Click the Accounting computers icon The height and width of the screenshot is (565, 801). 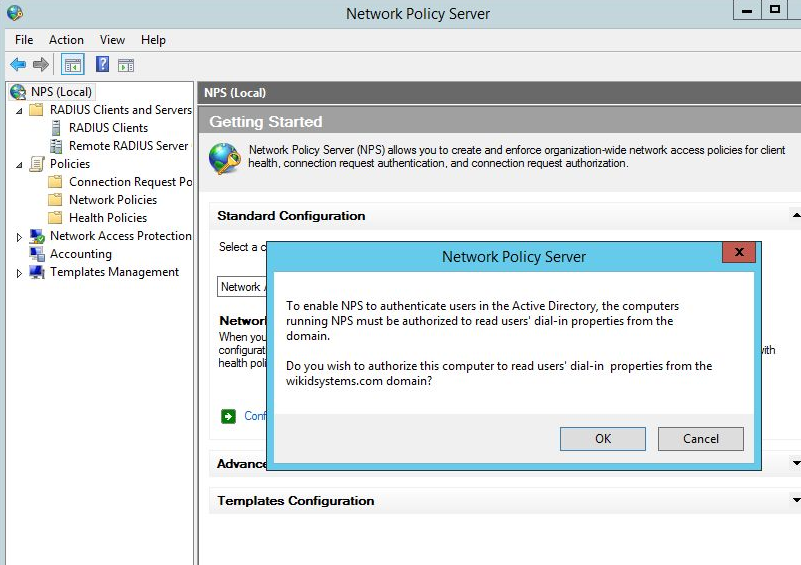click(37, 254)
